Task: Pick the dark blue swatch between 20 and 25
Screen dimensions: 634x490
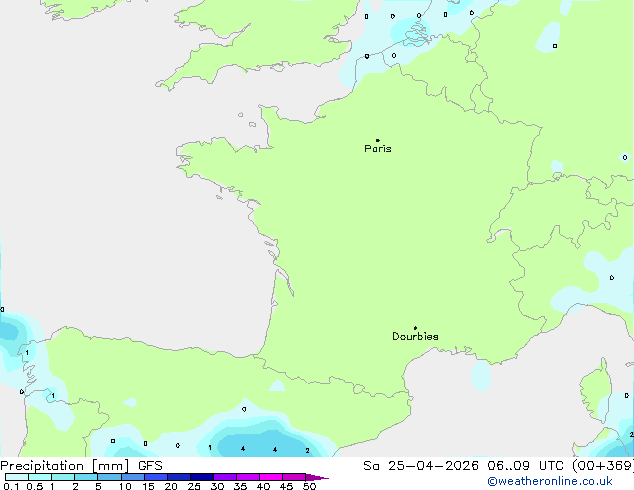Action: (179, 477)
